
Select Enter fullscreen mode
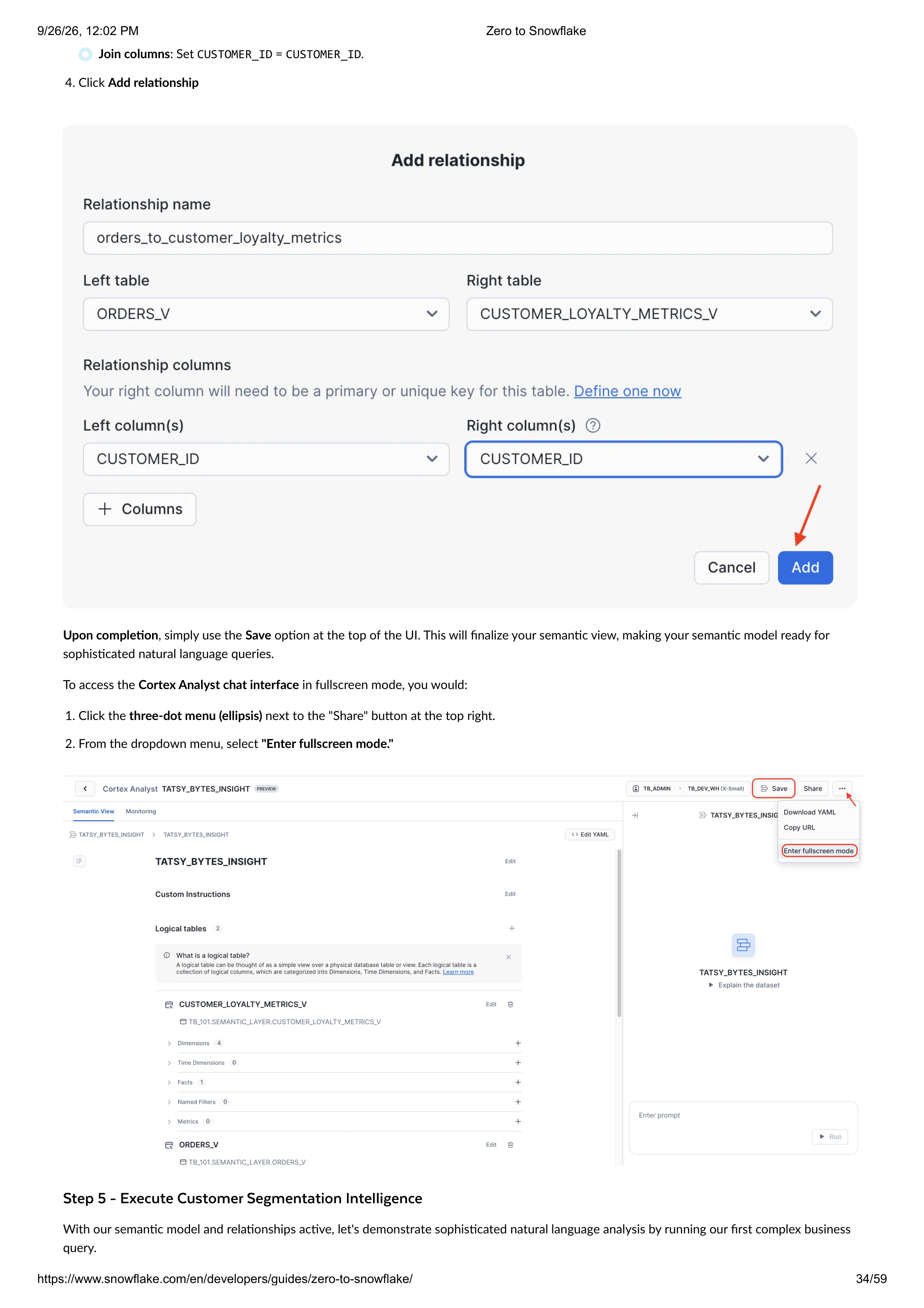(819, 851)
